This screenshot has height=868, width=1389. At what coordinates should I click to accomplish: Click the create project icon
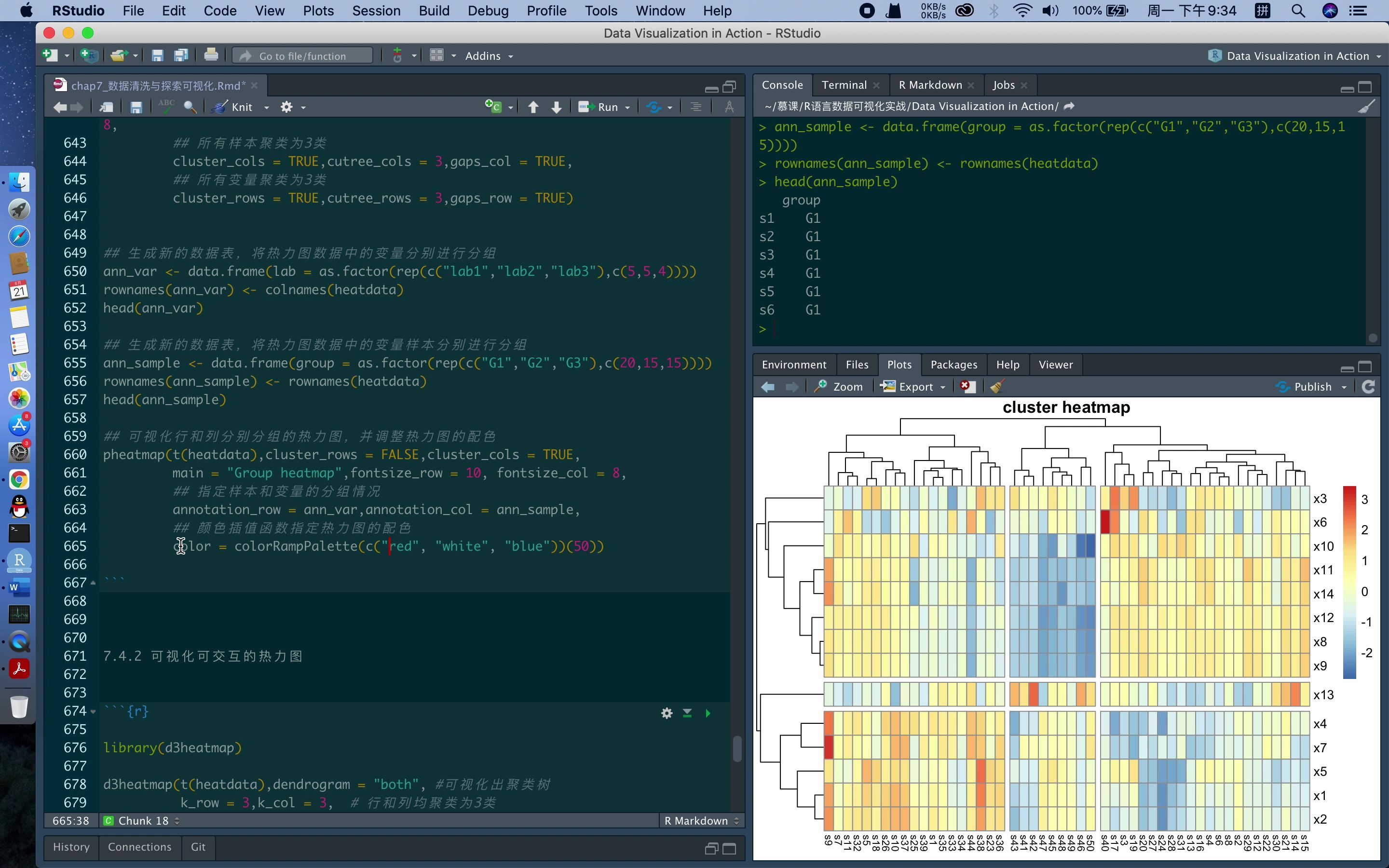pyautogui.click(x=88, y=55)
